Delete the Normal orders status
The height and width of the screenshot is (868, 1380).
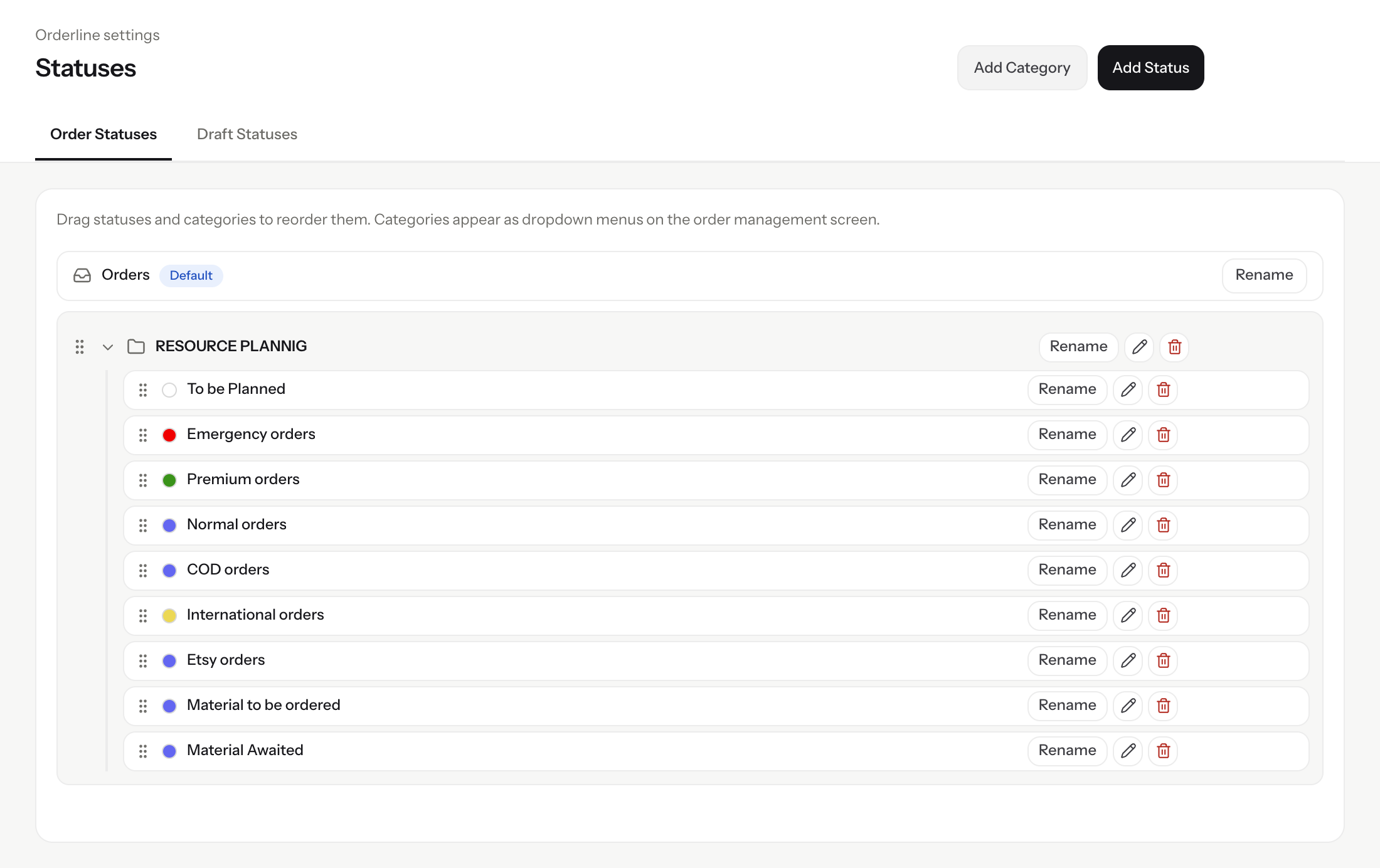[x=1163, y=525]
